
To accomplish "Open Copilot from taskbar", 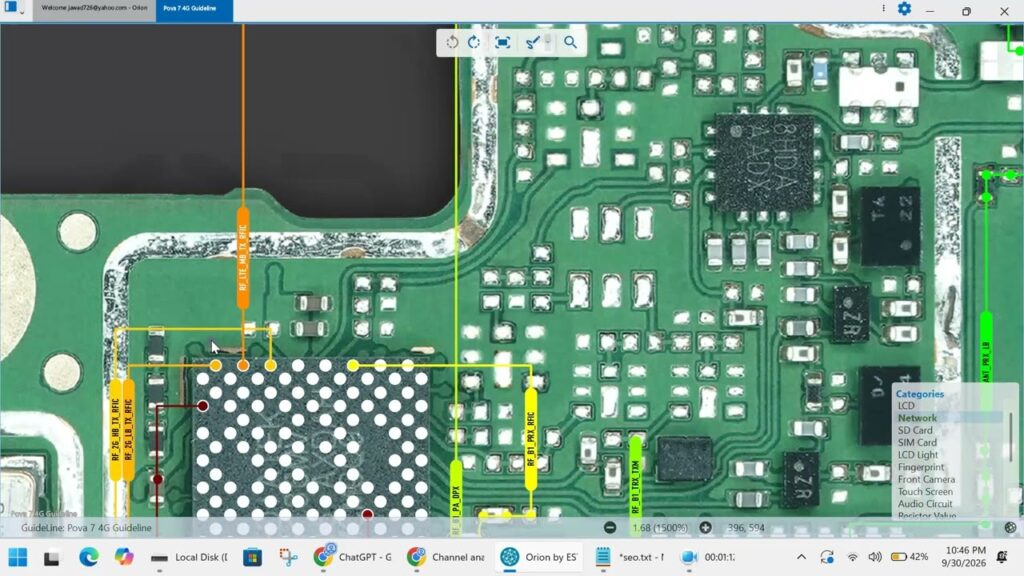I will click(x=124, y=557).
